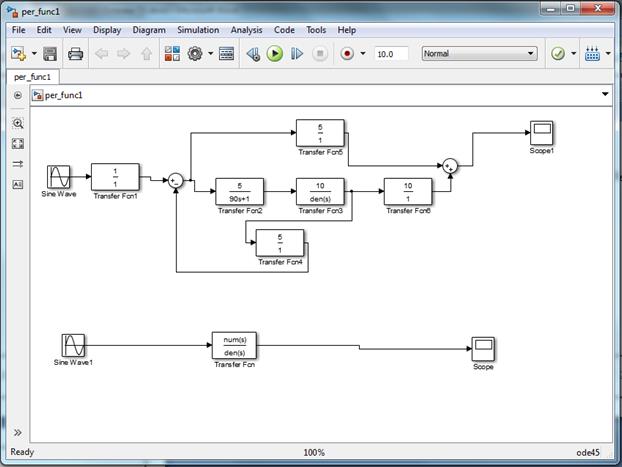Open the Library Browser icon
The height and width of the screenshot is (467, 622).
172,54
